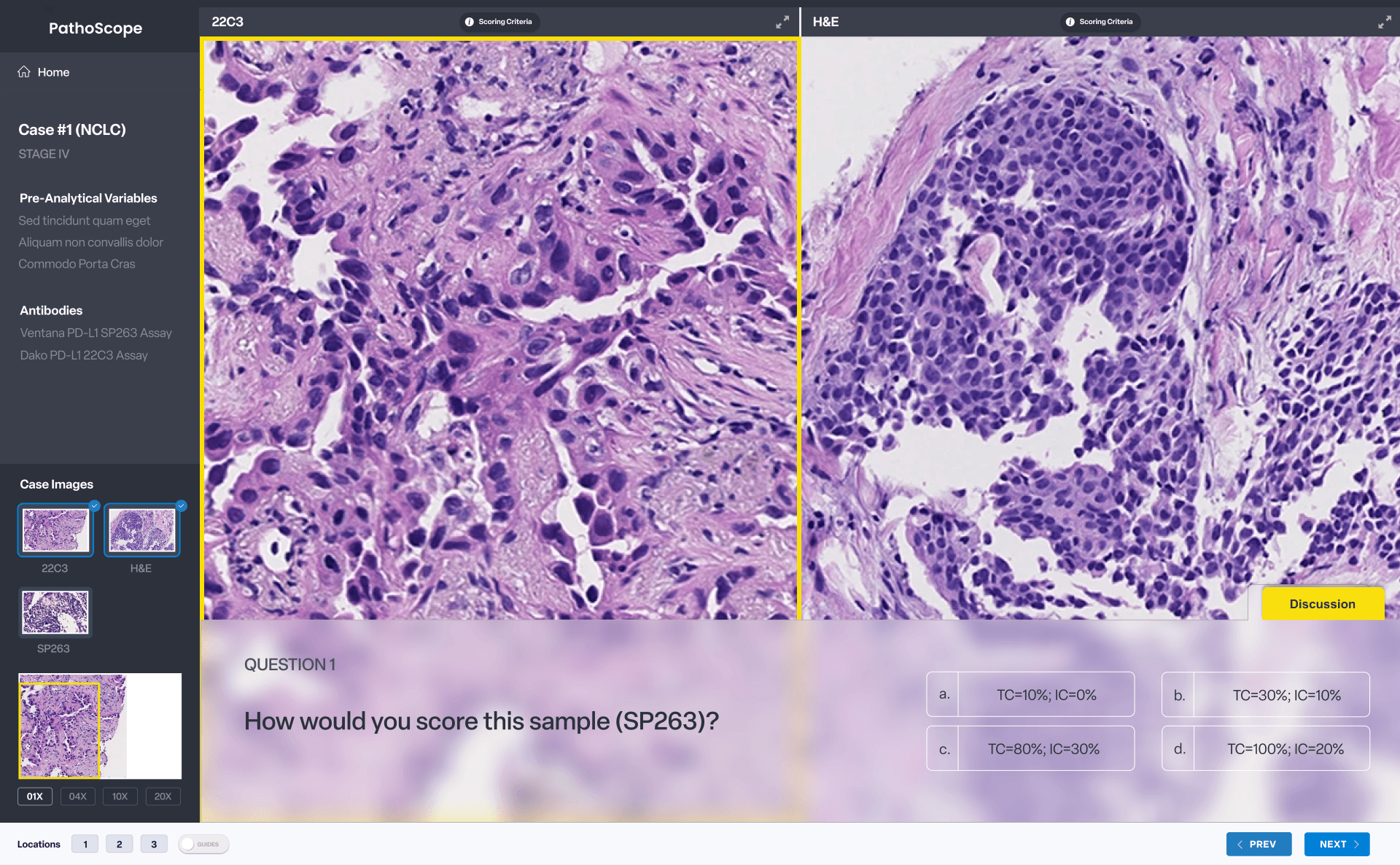
Task: Expand the 22C3 panel to fullscreen
Action: [x=782, y=23]
